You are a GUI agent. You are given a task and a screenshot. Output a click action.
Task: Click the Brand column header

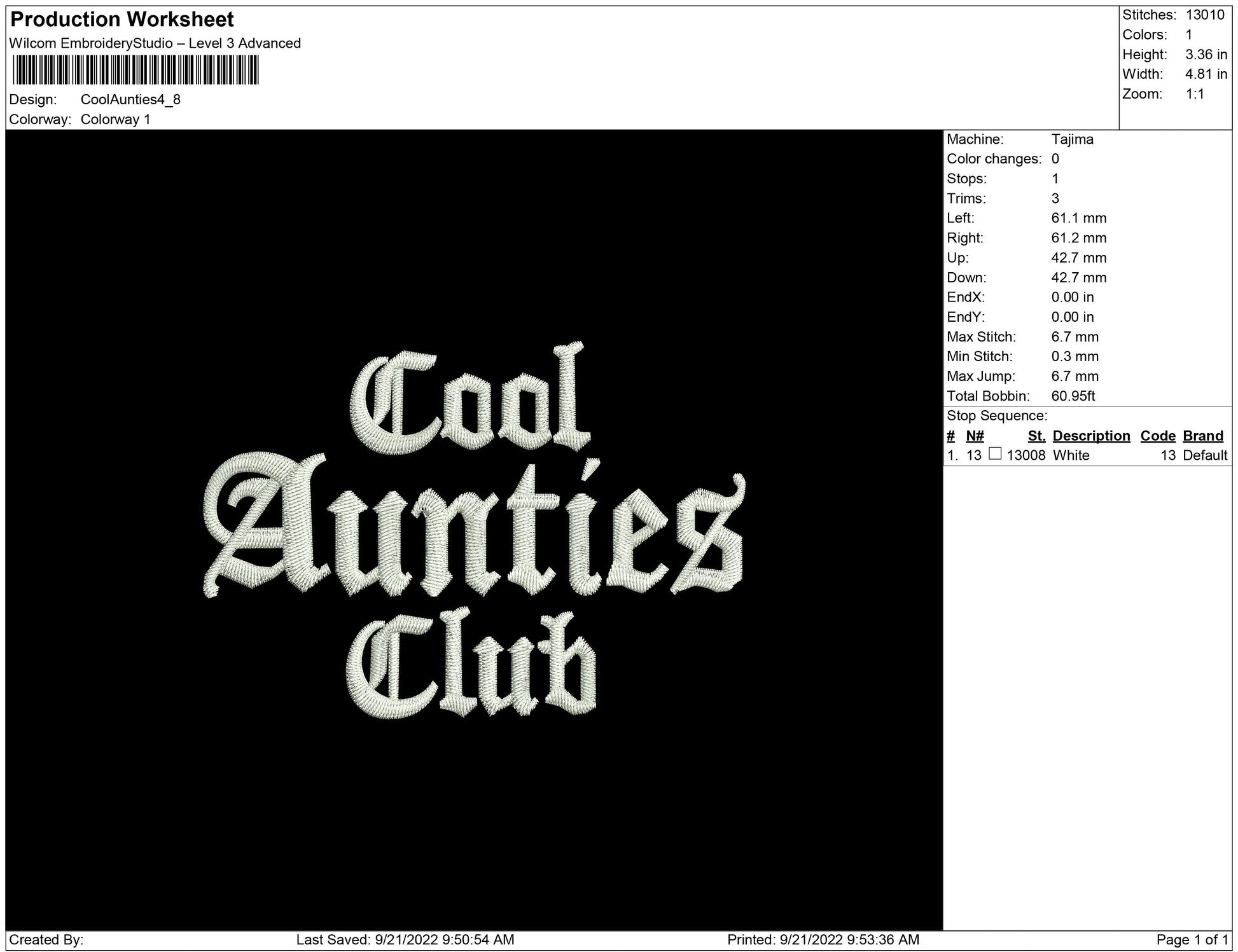tap(1203, 436)
